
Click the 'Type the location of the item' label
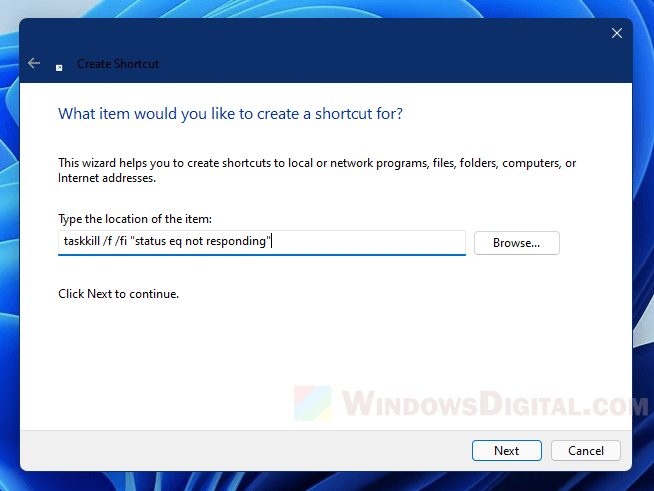135,219
